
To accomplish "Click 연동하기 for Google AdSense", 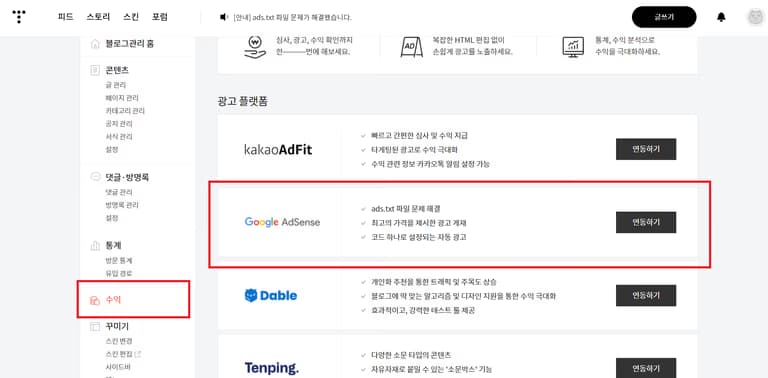I will (646, 222).
